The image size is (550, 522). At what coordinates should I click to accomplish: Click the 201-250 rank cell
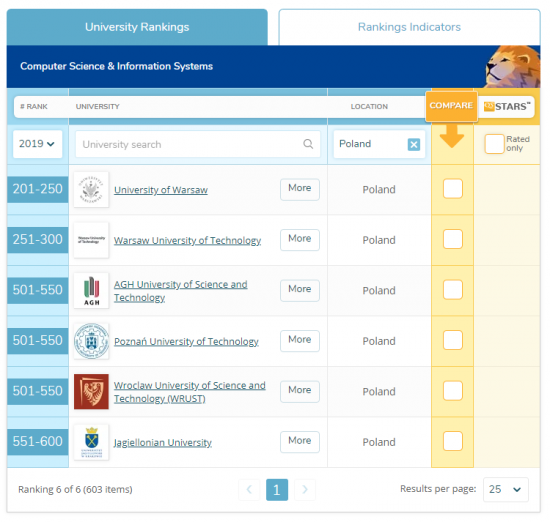click(38, 189)
